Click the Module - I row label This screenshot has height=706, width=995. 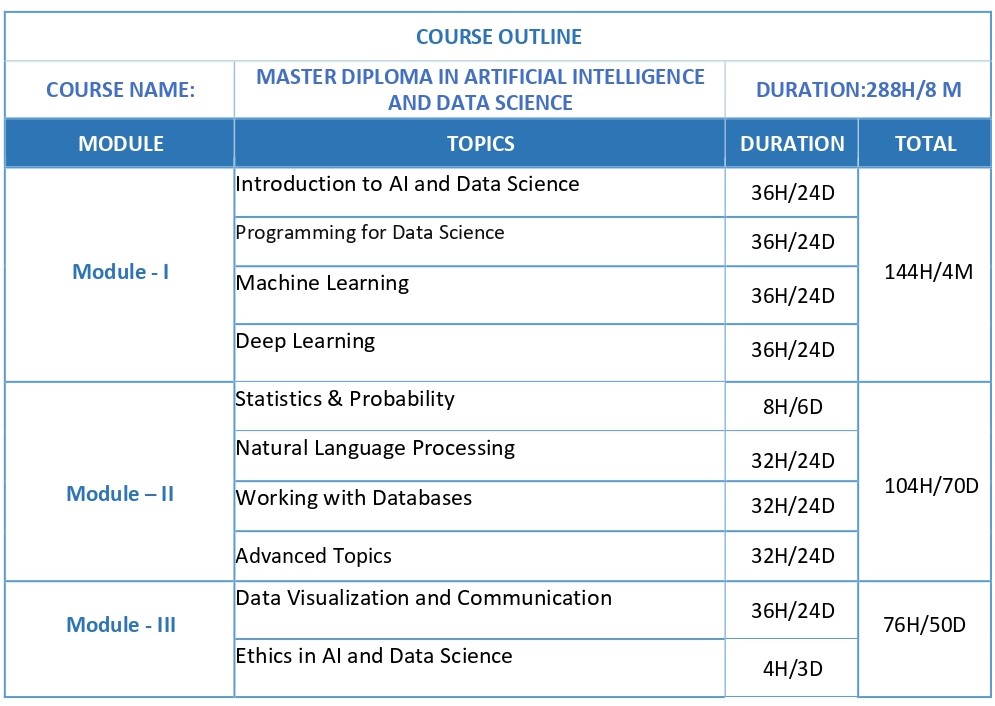[120, 272]
